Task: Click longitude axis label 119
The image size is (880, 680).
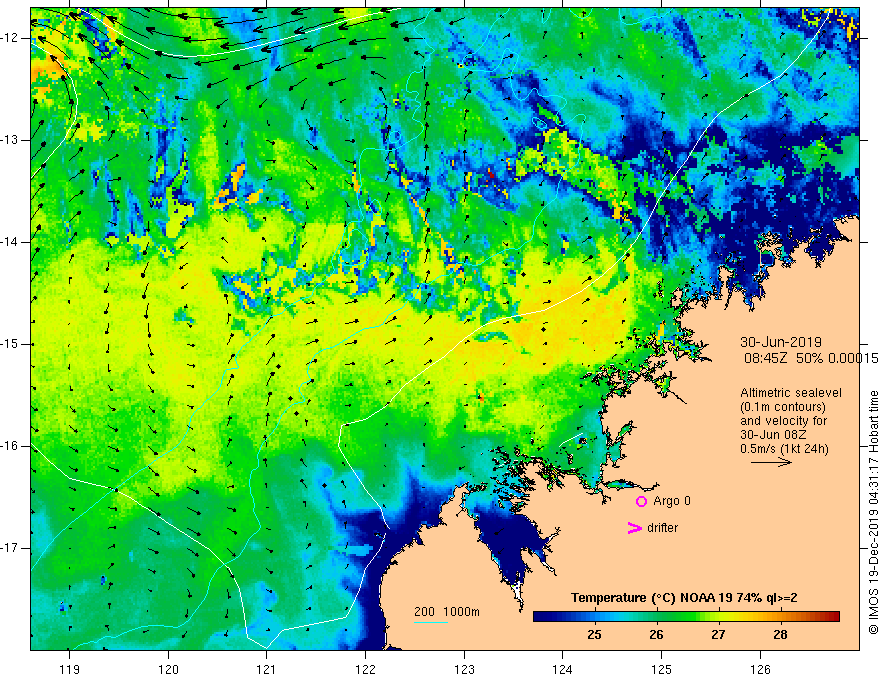Action: click(x=69, y=669)
